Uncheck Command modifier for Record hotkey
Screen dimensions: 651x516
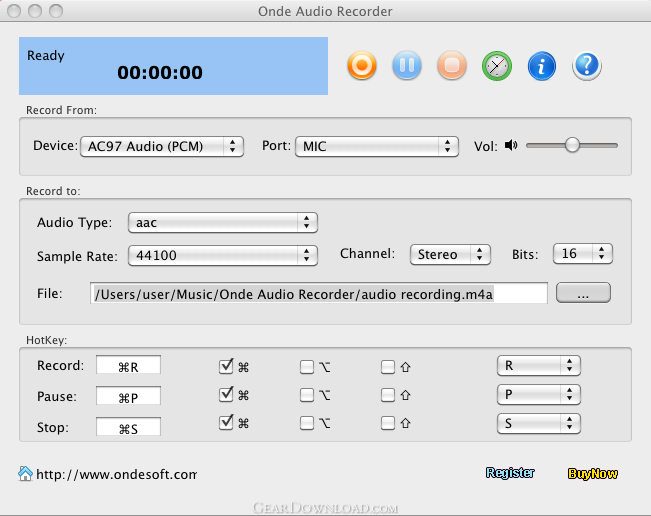(226, 366)
